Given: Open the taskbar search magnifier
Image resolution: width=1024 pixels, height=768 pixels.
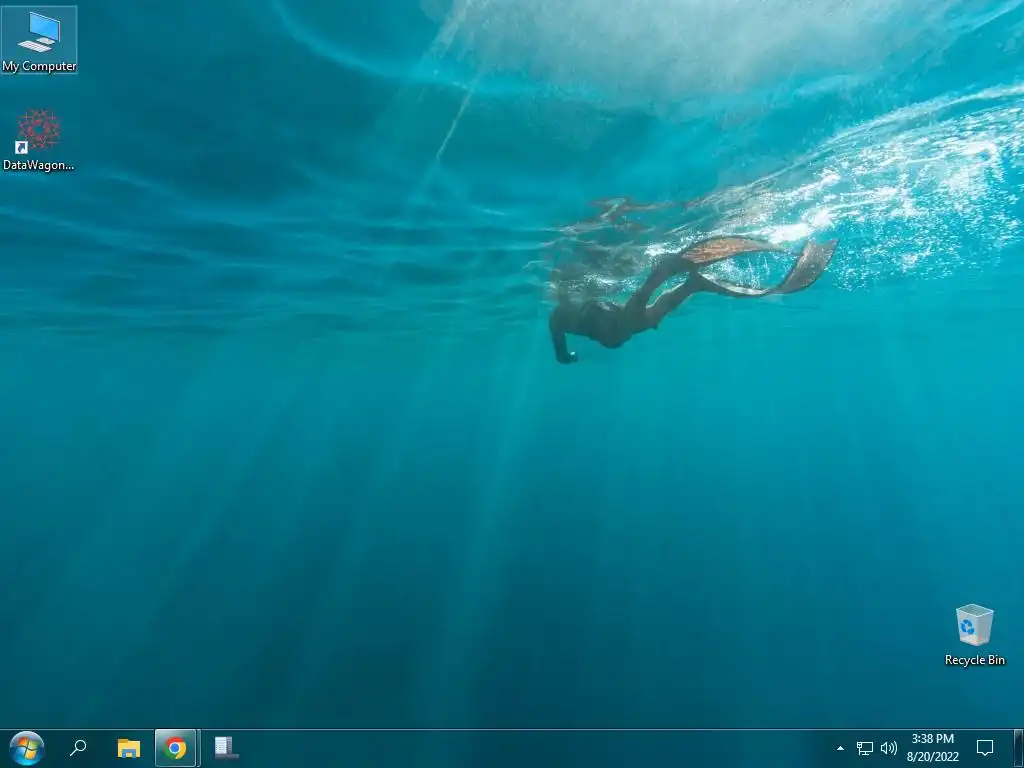Looking at the screenshot, I should [x=78, y=748].
